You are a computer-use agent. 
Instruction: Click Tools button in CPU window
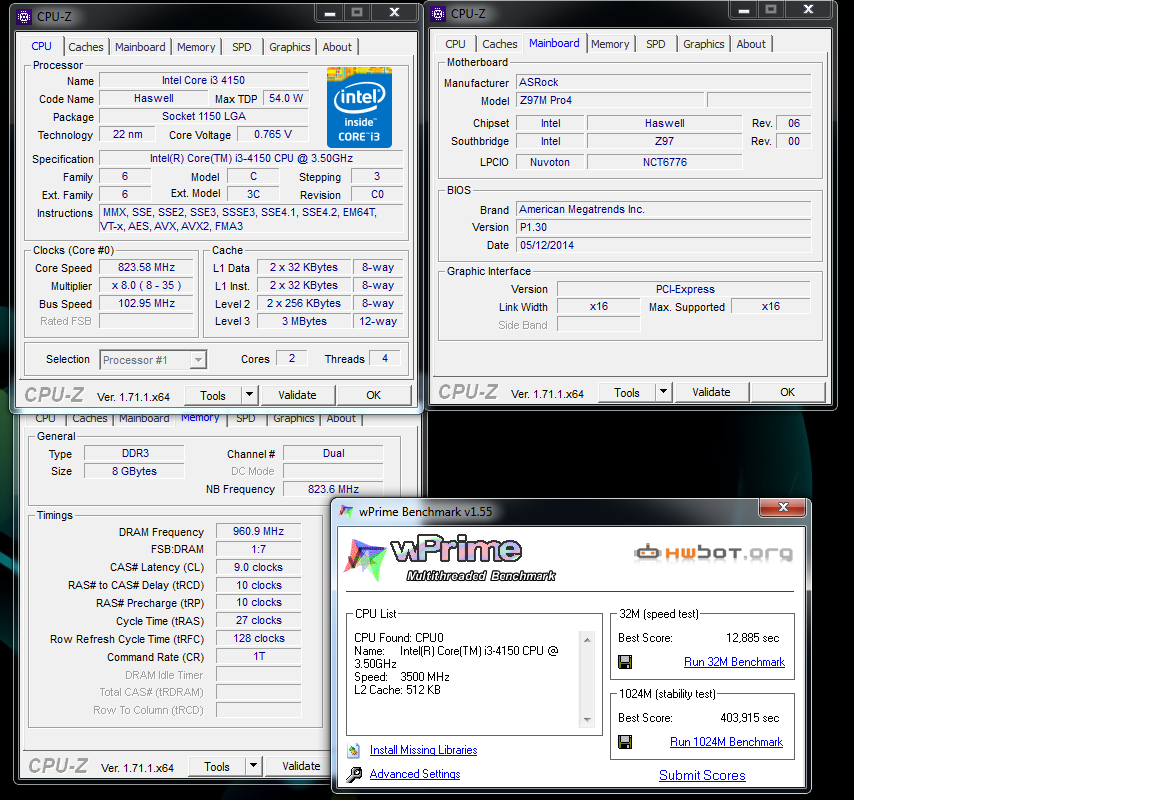click(213, 395)
